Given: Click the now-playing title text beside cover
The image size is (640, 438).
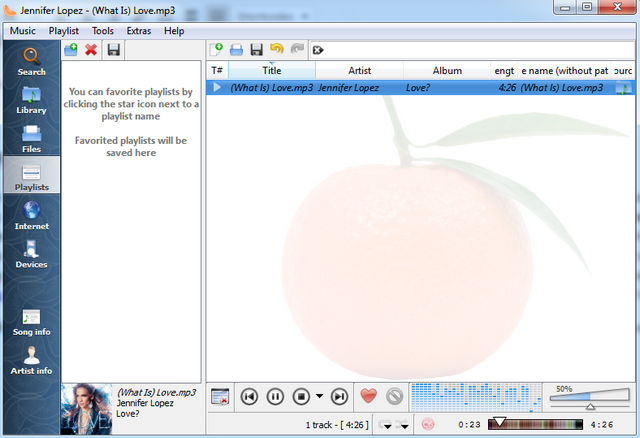Looking at the screenshot, I should coord(157,392).
